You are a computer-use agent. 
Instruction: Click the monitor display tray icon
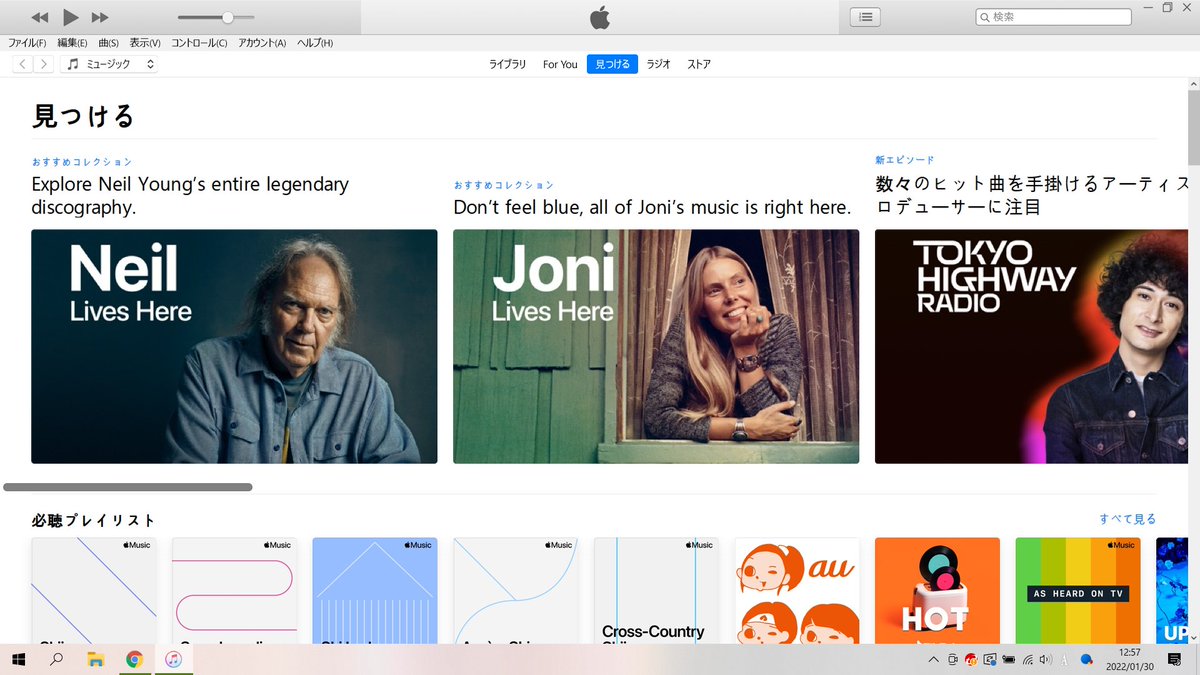990,660
